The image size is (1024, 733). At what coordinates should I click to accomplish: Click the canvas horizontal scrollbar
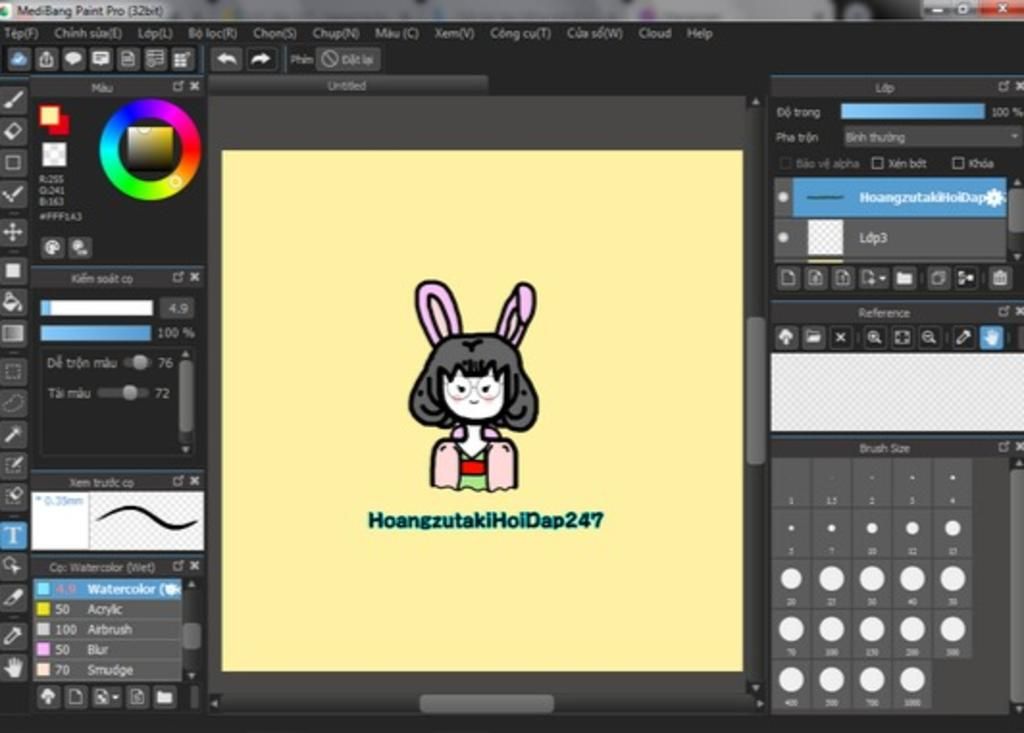tap(487, 704)
